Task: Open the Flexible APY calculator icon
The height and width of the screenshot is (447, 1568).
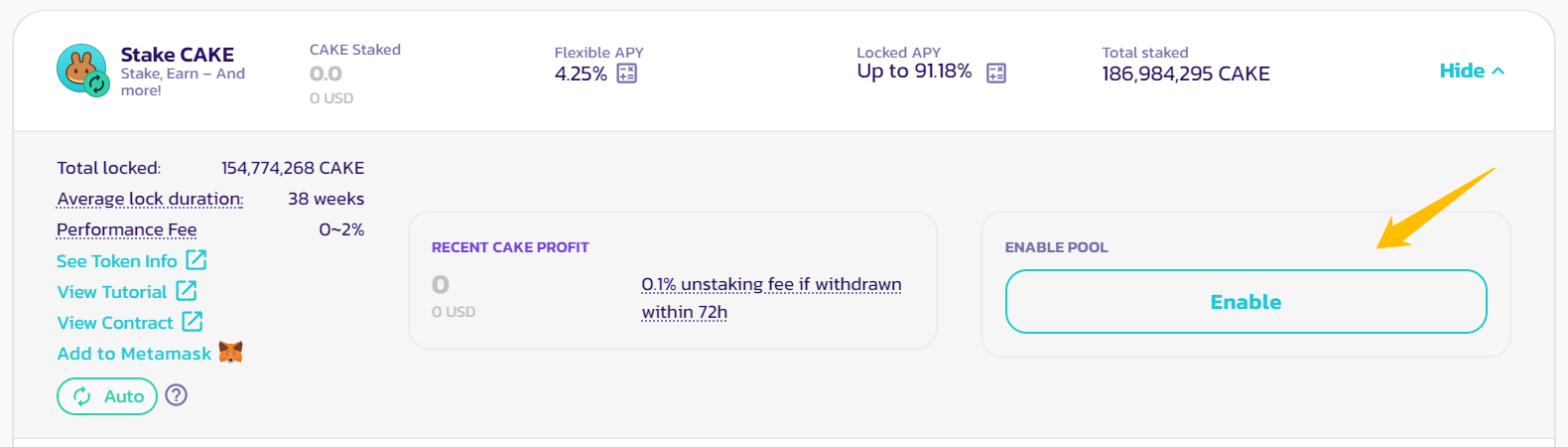Action: (627, 74)
